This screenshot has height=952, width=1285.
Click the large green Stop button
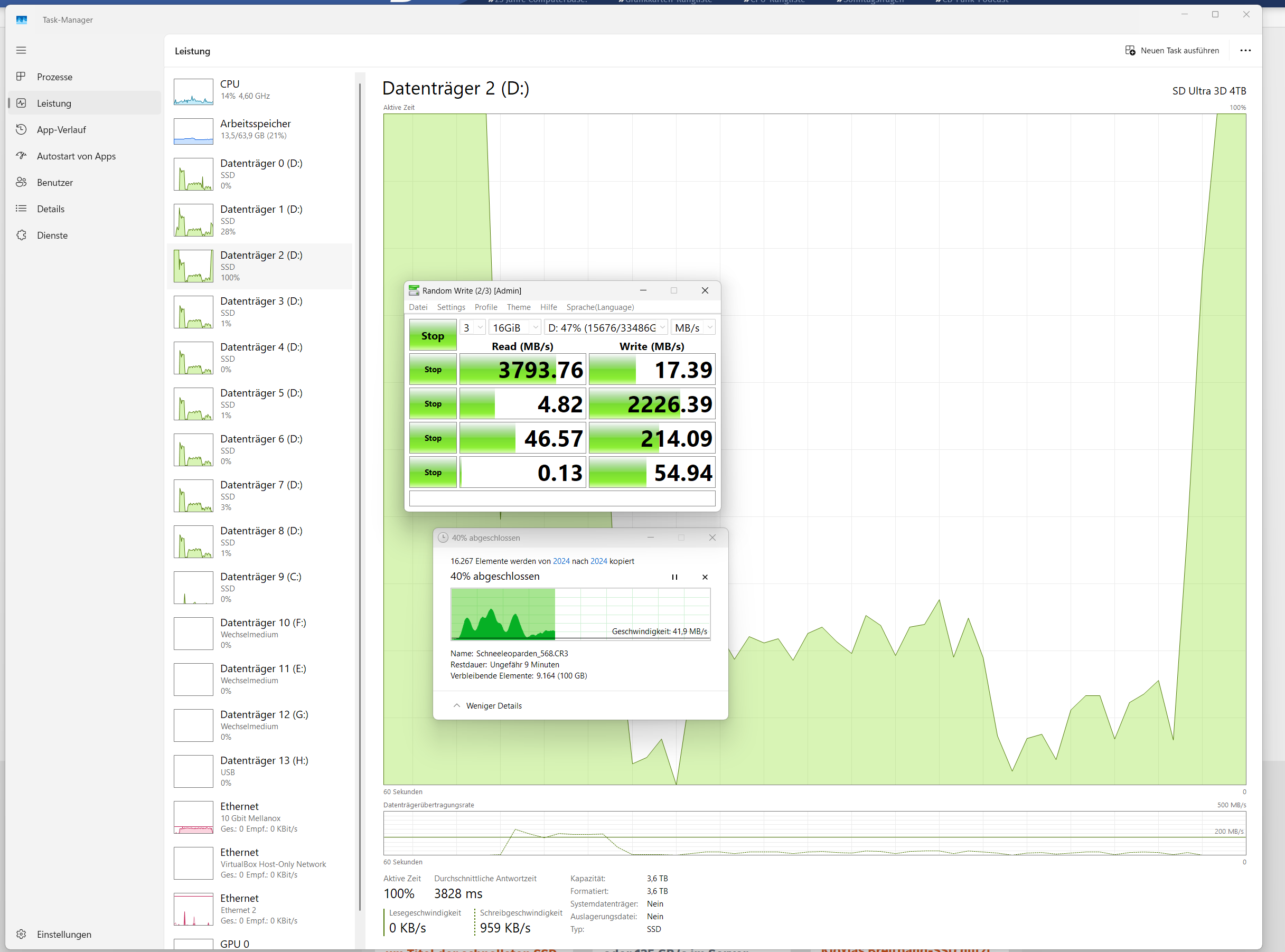[x=433, y=335]
